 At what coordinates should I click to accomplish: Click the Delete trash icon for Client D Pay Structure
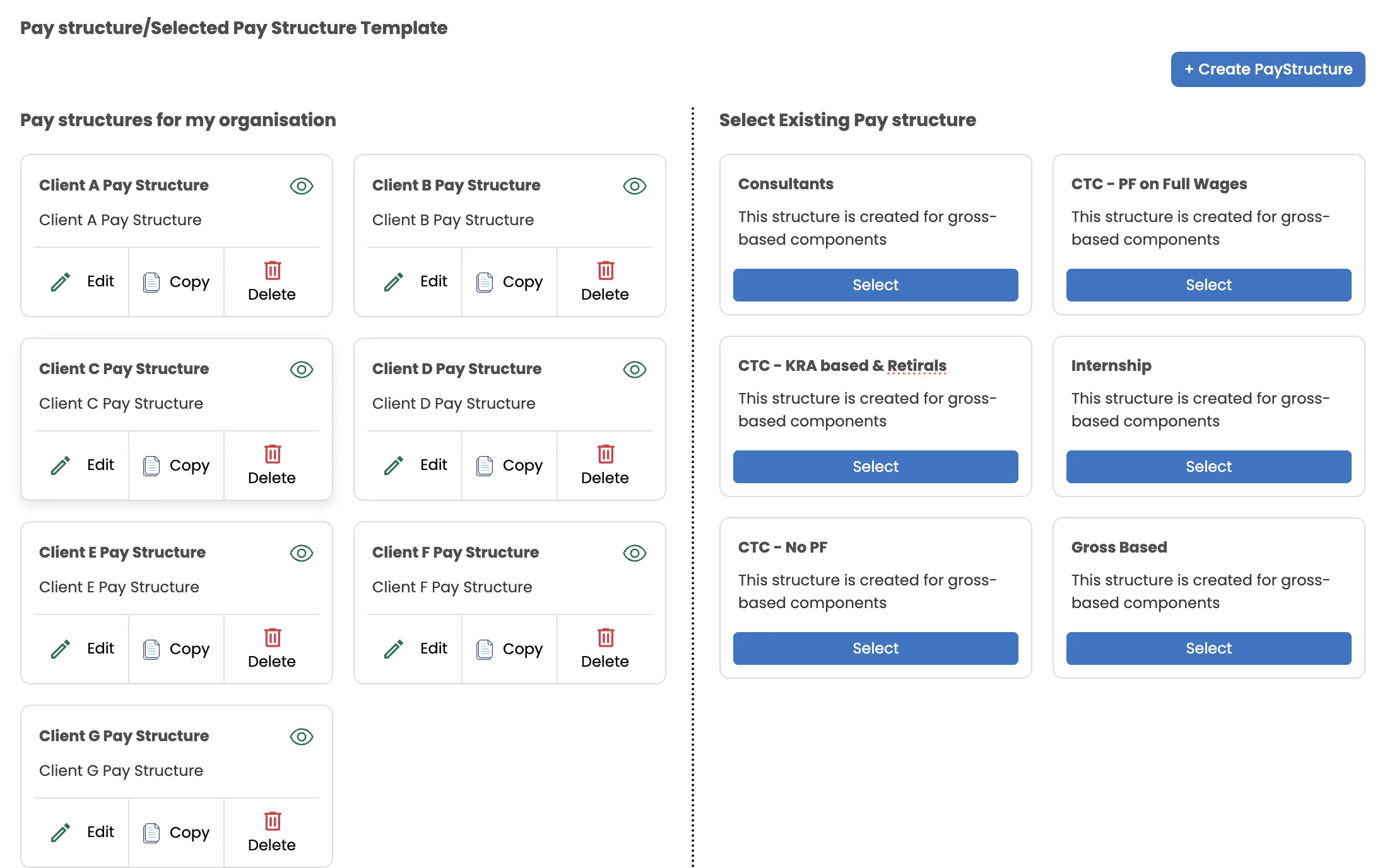[x=605, y=454]
